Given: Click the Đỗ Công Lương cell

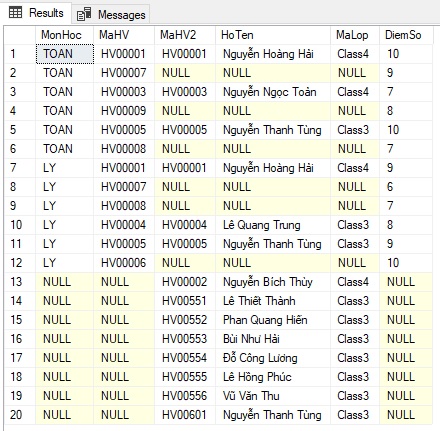Looking at the screenshot, I should point(273,358).
